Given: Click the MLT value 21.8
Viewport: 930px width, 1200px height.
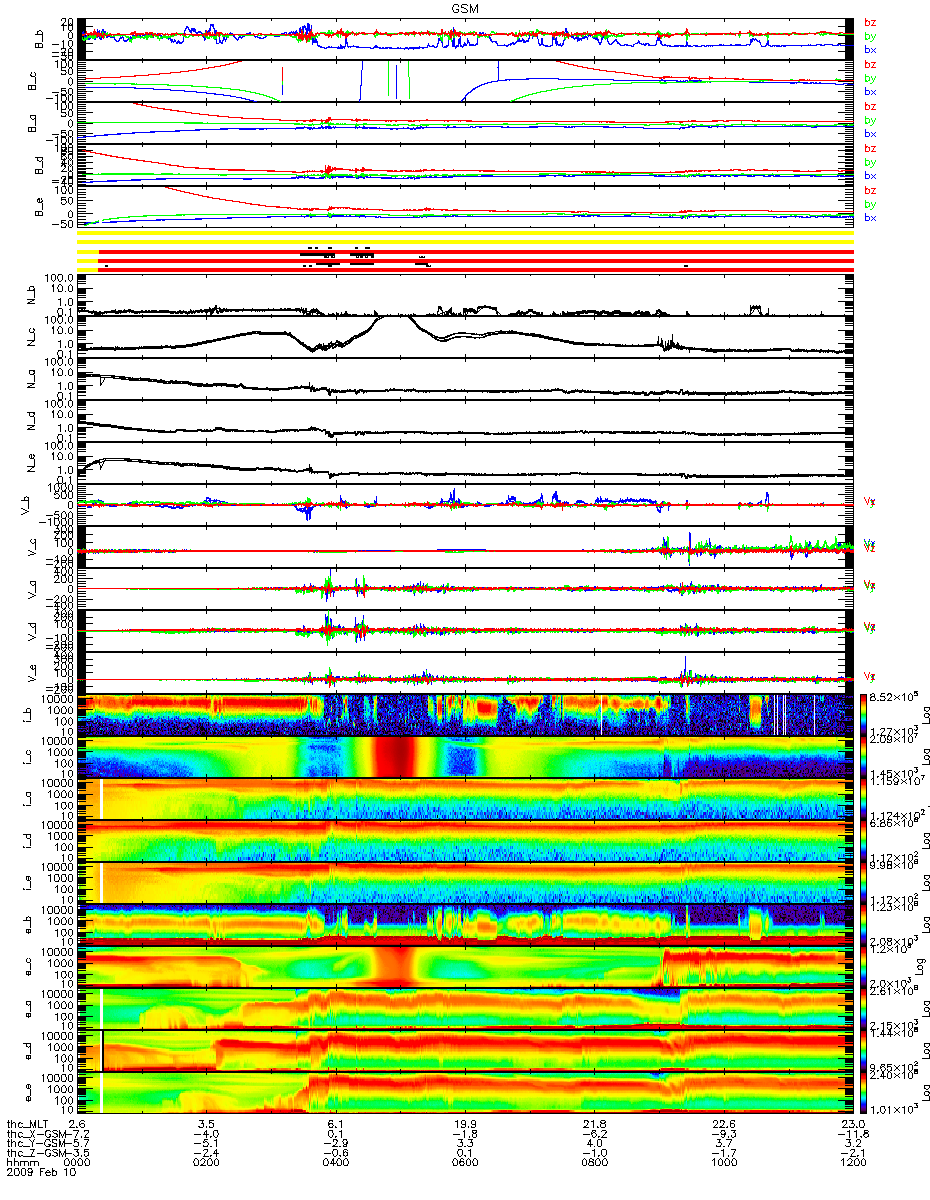Looking at the screenshot, I should (x=595, y=1125).
